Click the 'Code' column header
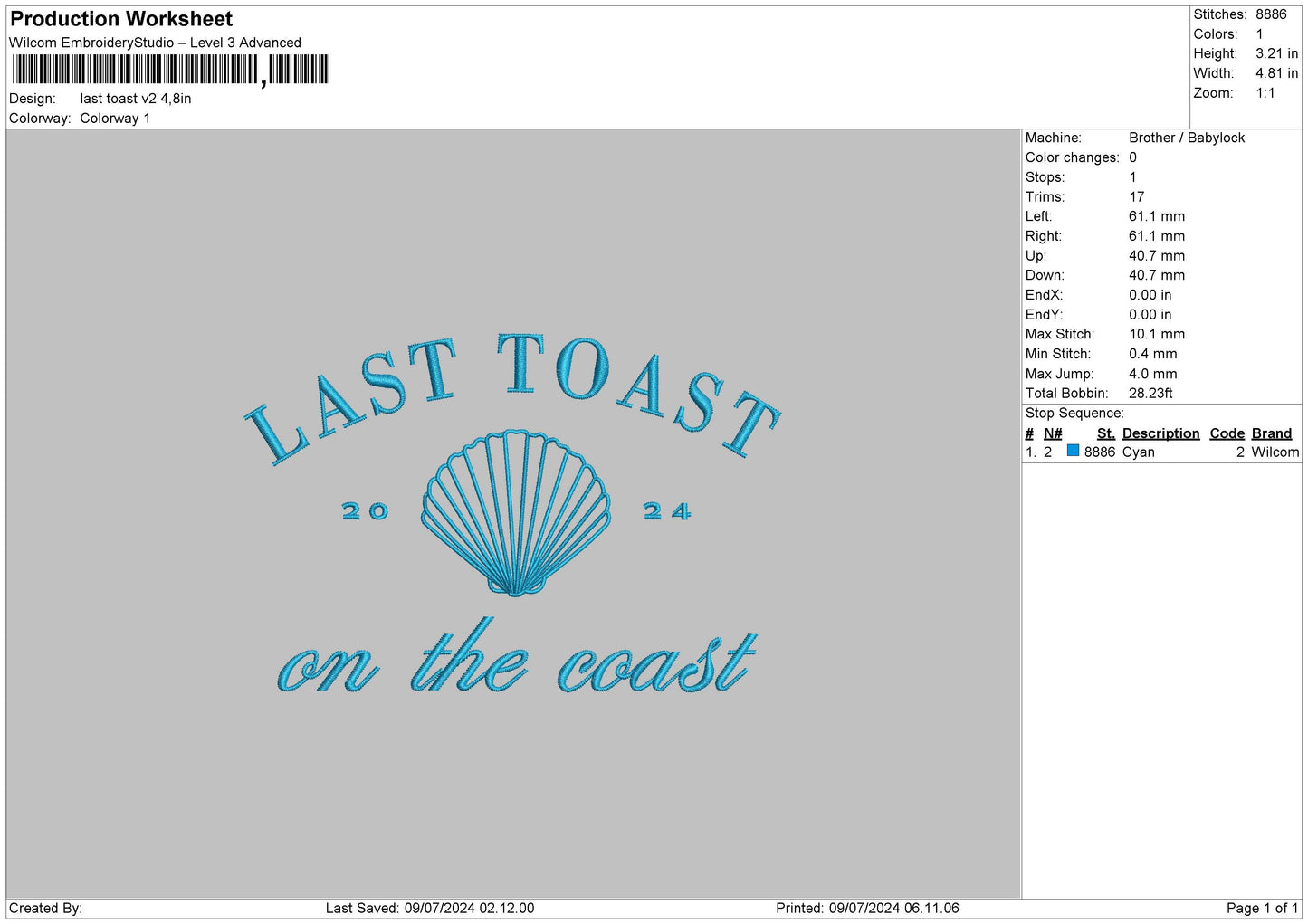 coord(1227,433)
